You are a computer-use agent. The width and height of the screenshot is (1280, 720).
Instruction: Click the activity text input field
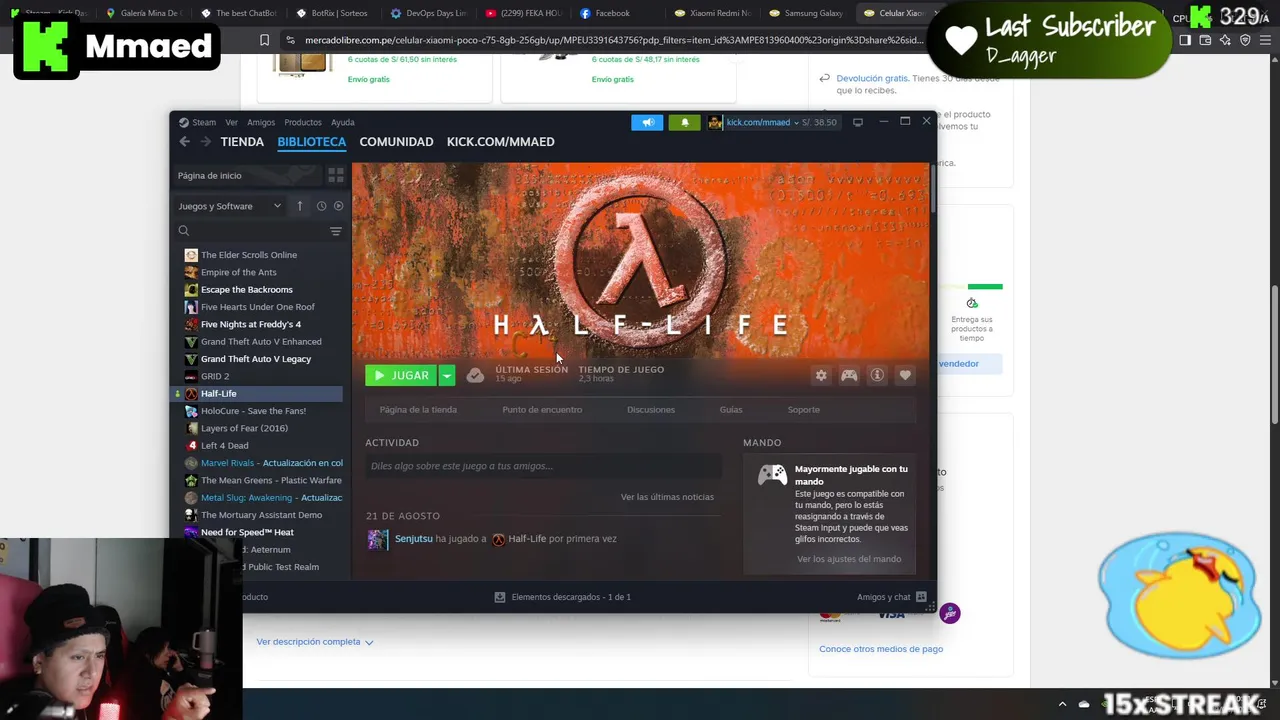(x=543, y=466)
